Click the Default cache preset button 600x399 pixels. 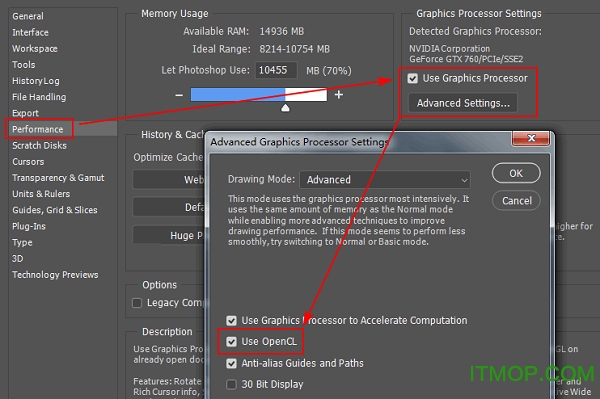(168, 207)
